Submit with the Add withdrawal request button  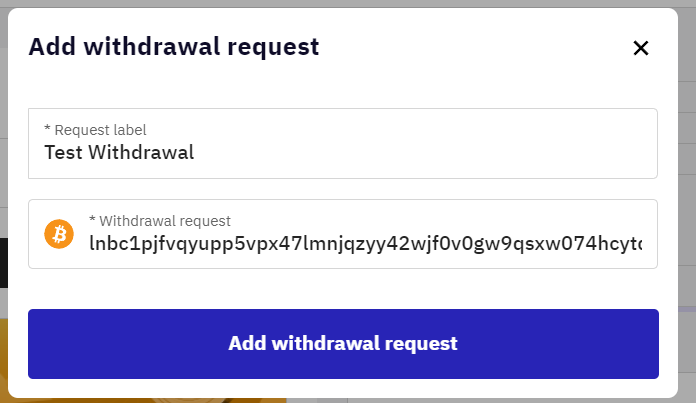(343, 344)
